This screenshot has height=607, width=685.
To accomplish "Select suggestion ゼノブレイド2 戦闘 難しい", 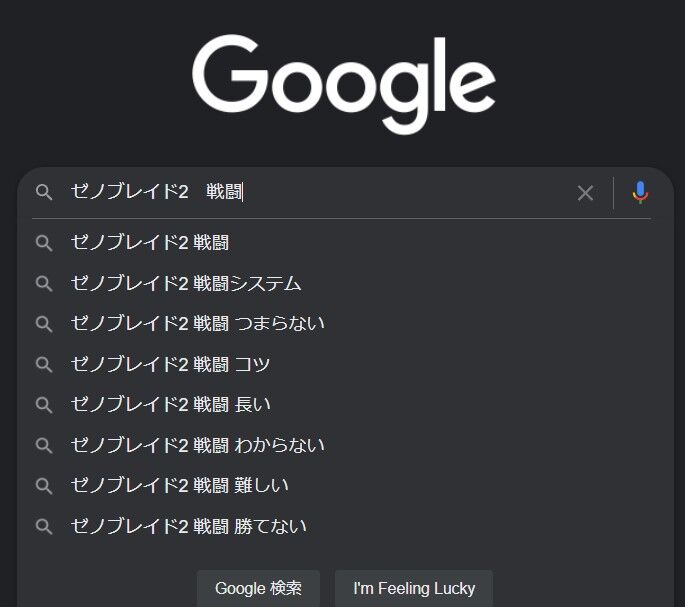I will (345, 486).
